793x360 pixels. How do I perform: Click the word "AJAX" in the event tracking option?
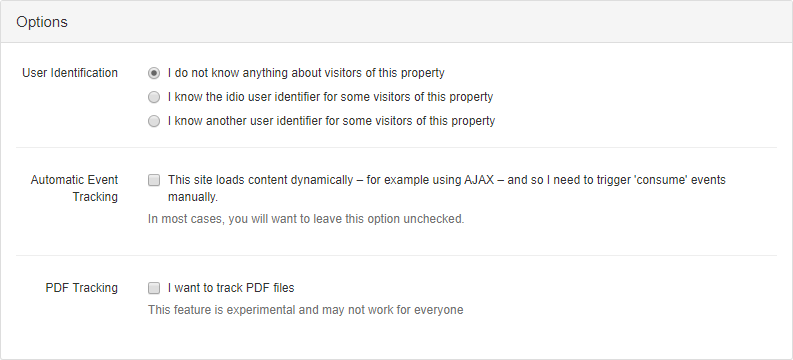pos(479,180)
